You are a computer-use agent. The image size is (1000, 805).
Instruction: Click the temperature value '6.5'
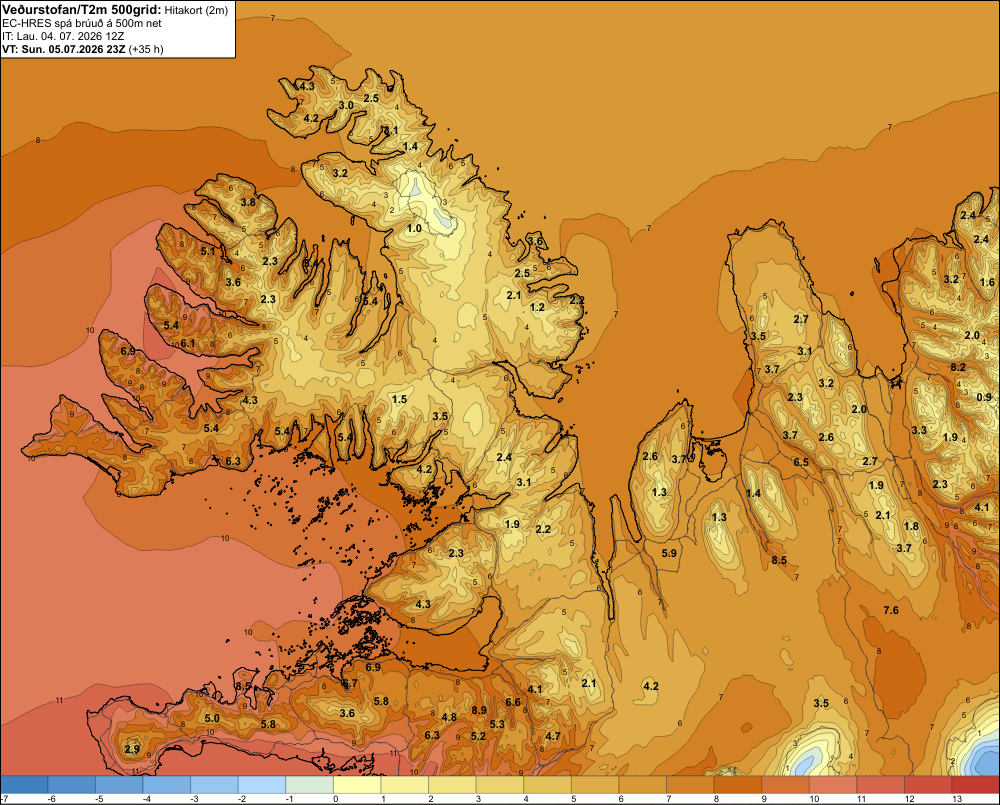click(801, 462)
